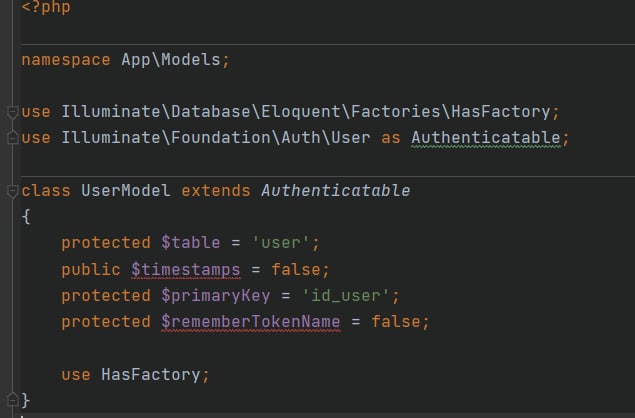Click the extends keyword

click(216, 190)
